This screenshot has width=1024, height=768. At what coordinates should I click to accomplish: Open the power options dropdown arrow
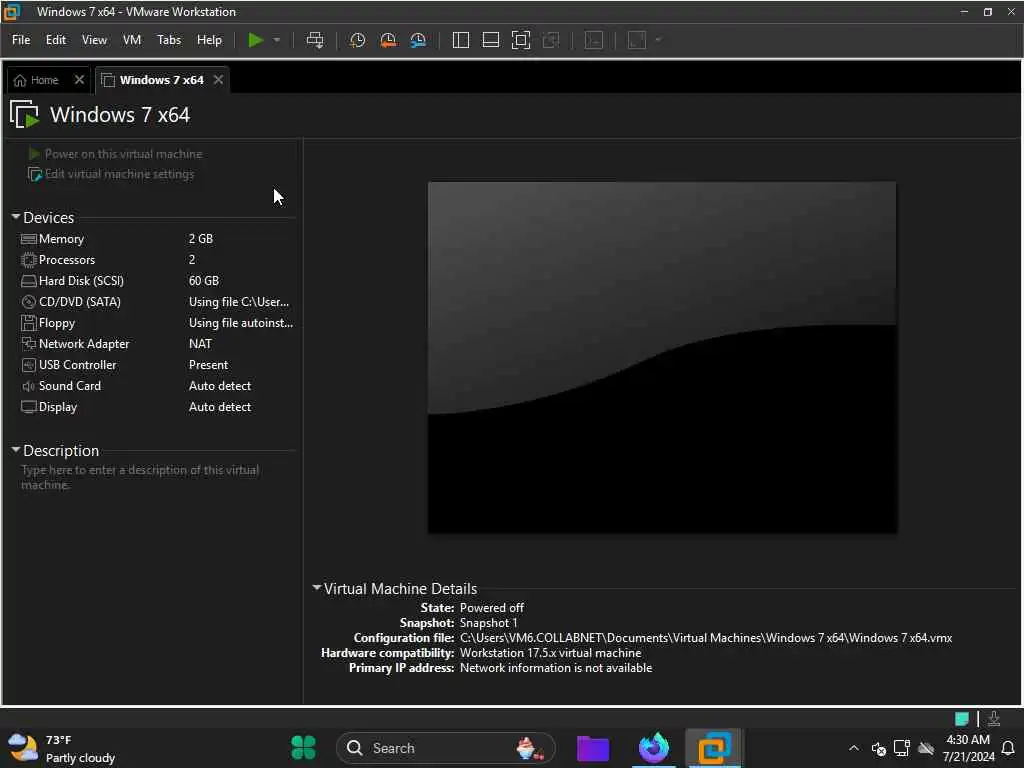click(277, 40)
